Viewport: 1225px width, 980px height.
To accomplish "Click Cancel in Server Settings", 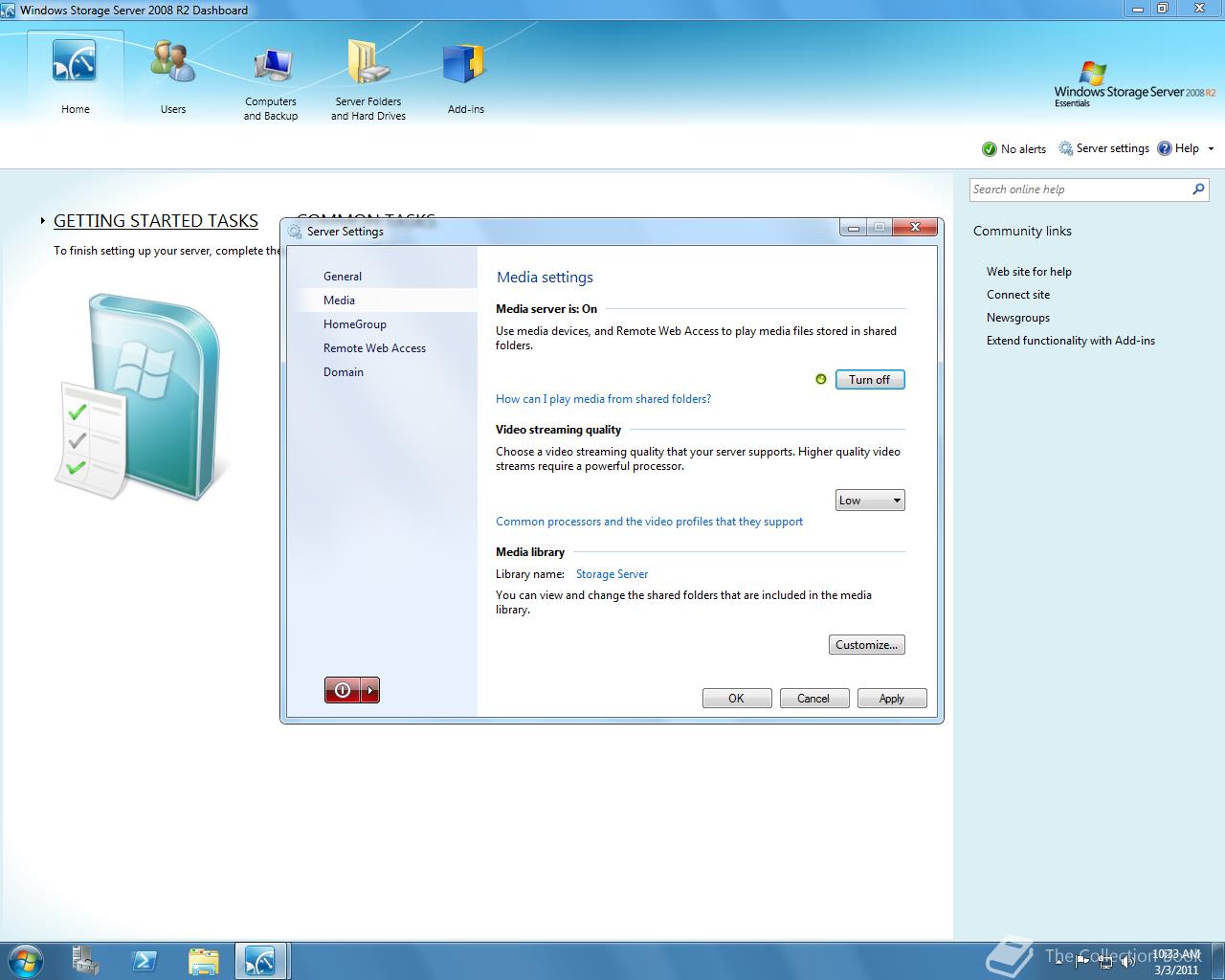I will point(814,699).
